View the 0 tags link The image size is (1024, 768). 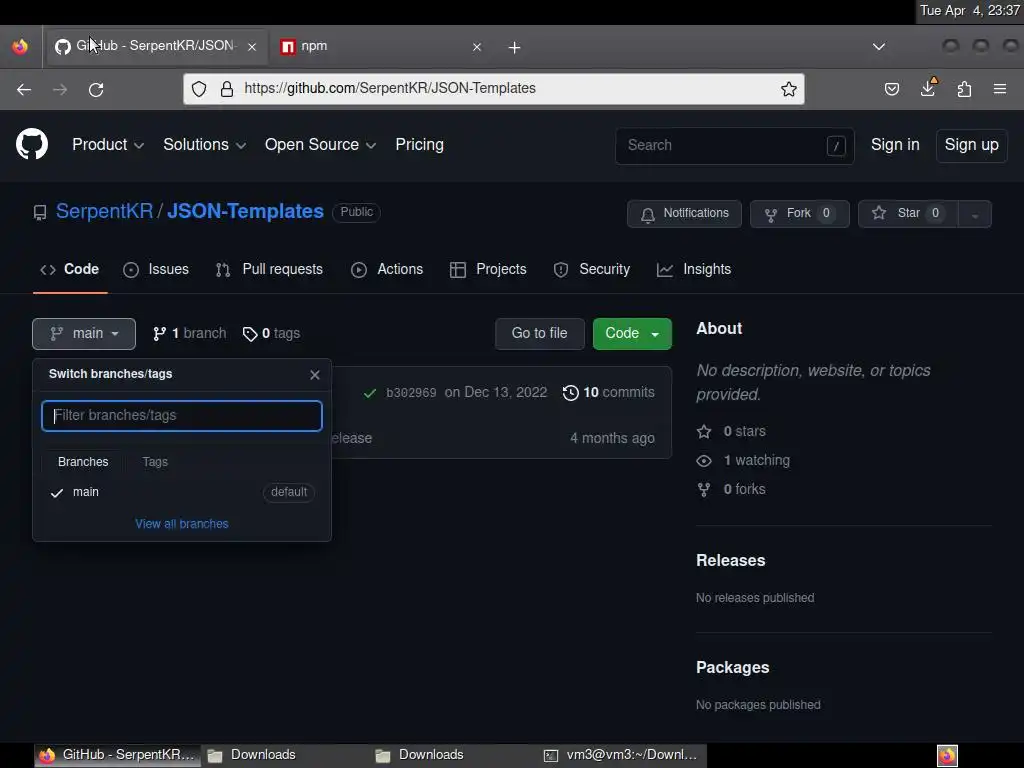tap(271, 334)
